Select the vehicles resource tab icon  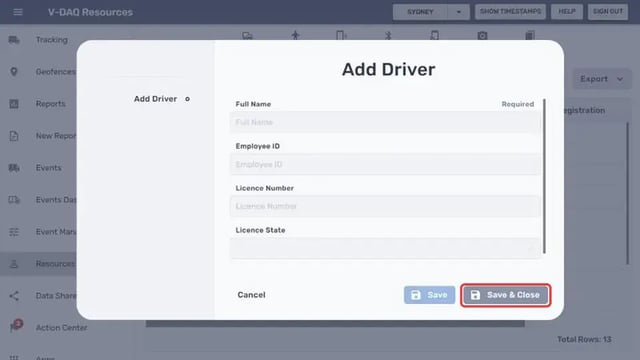(x=247, y=36)
